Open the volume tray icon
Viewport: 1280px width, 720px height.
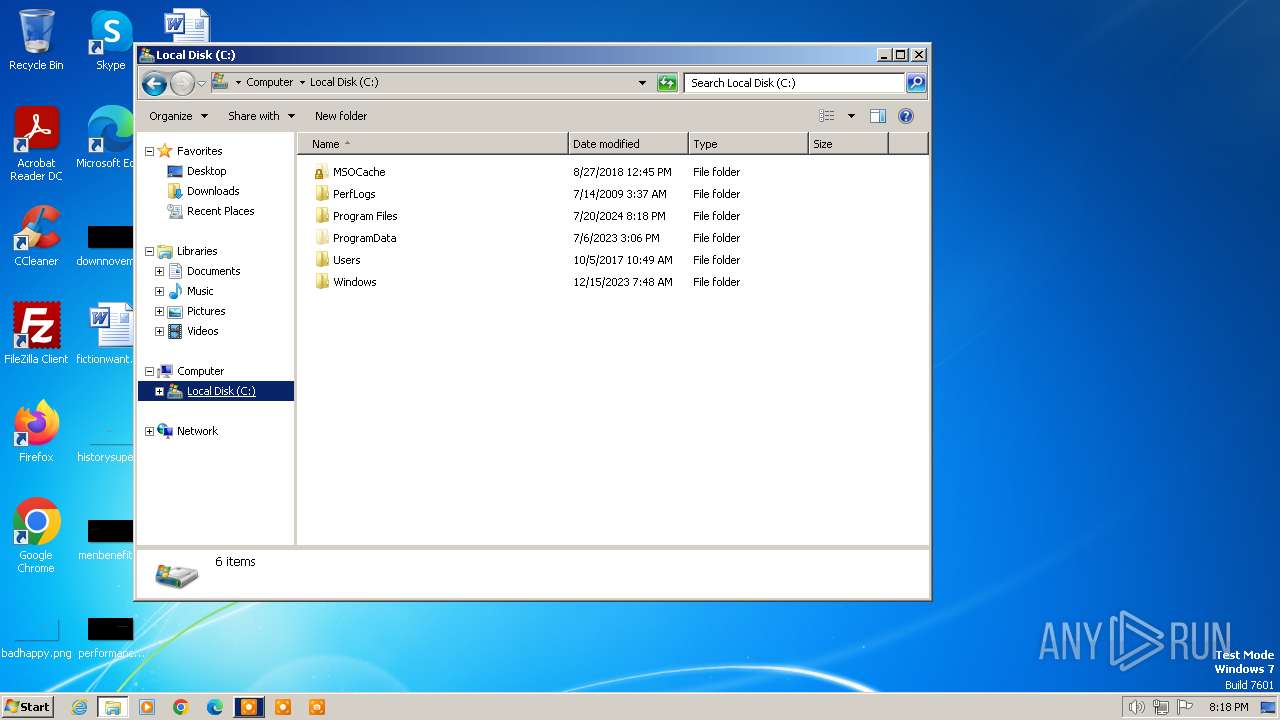pyautogui.click(x=1136, y=707)
